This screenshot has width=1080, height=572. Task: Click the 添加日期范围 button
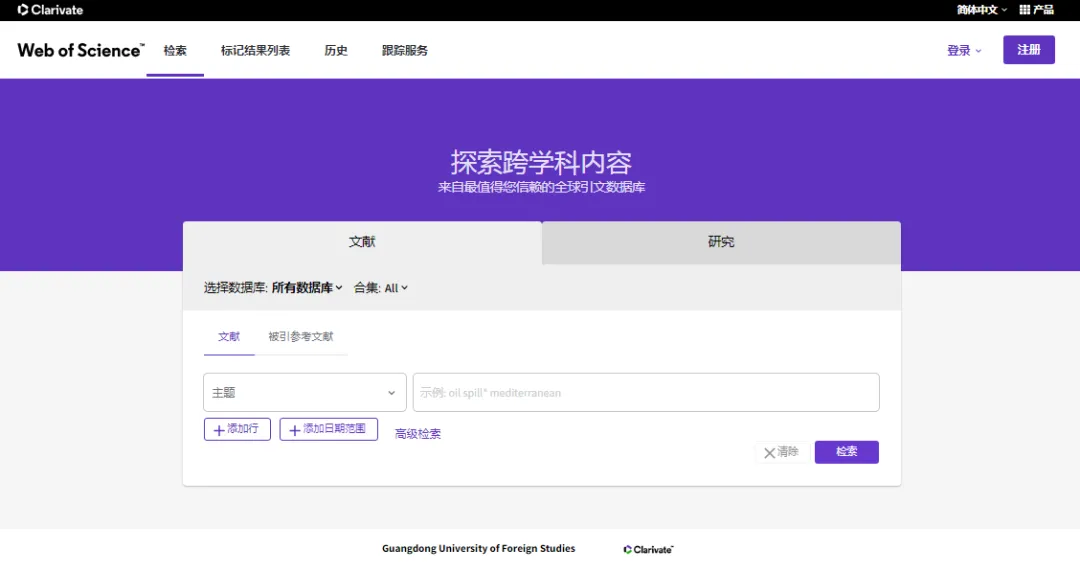click(x=329, y=429)
